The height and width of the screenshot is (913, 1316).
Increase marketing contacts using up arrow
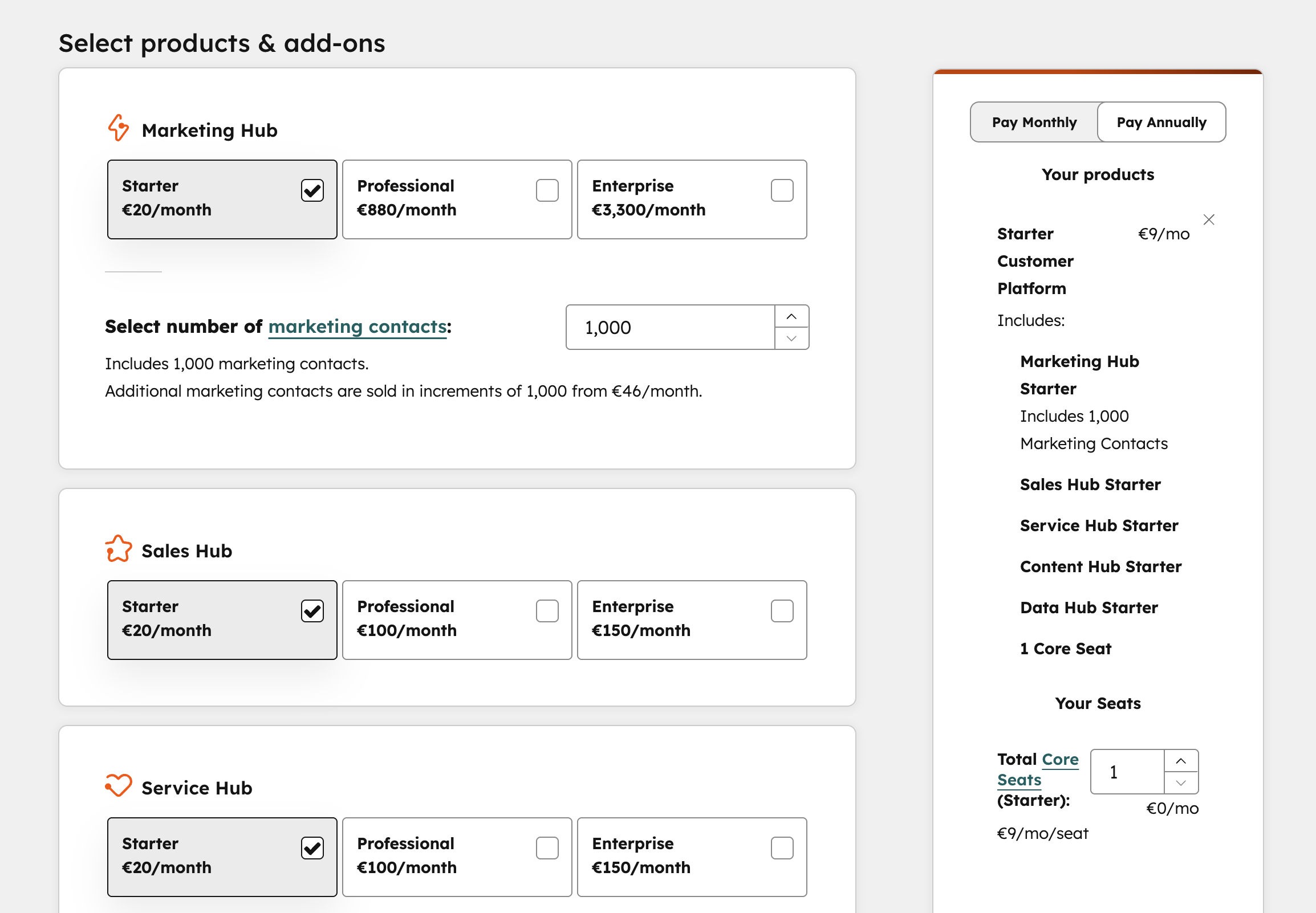(792, 315)
